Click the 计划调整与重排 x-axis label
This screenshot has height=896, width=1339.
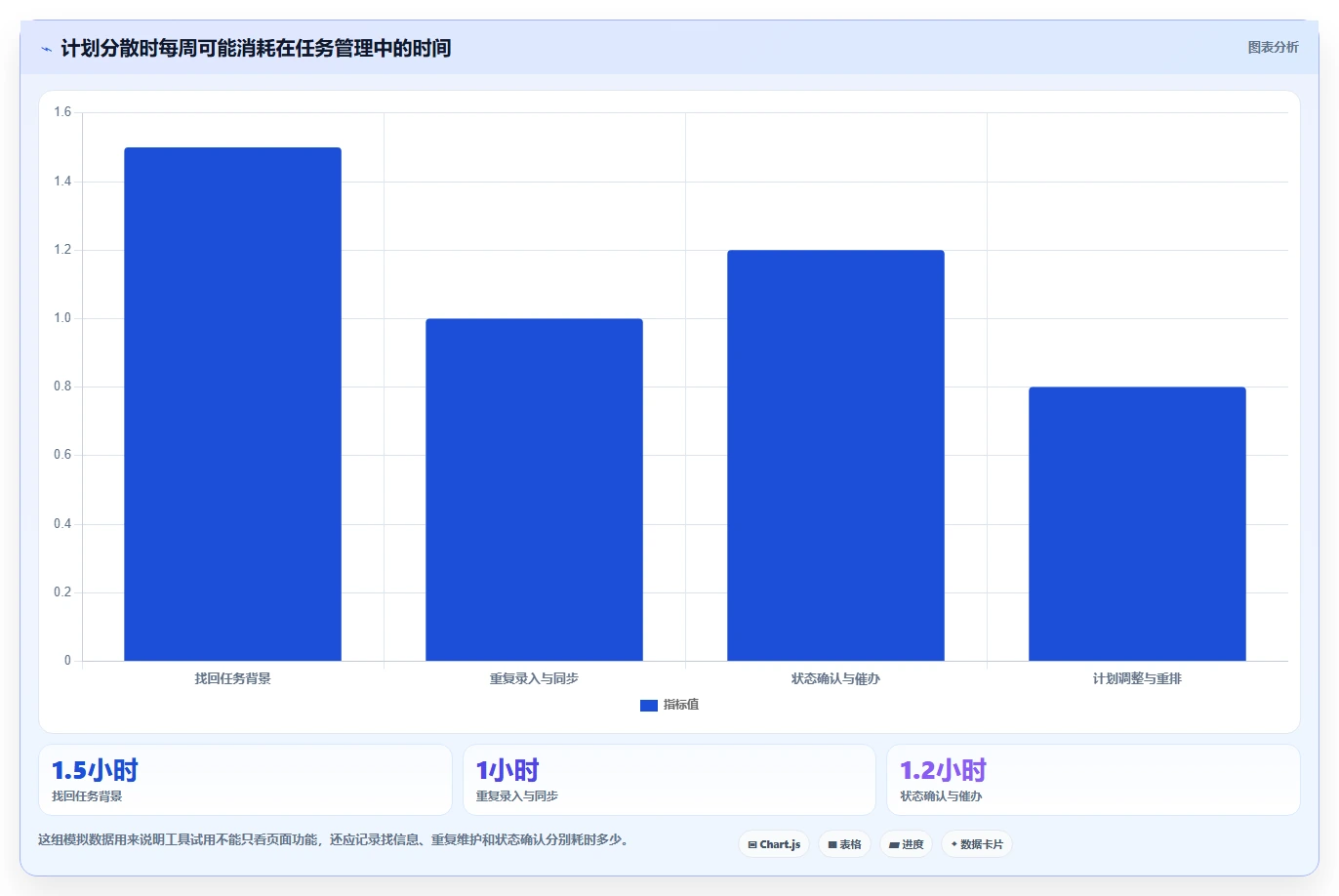tap(1137, 678)
